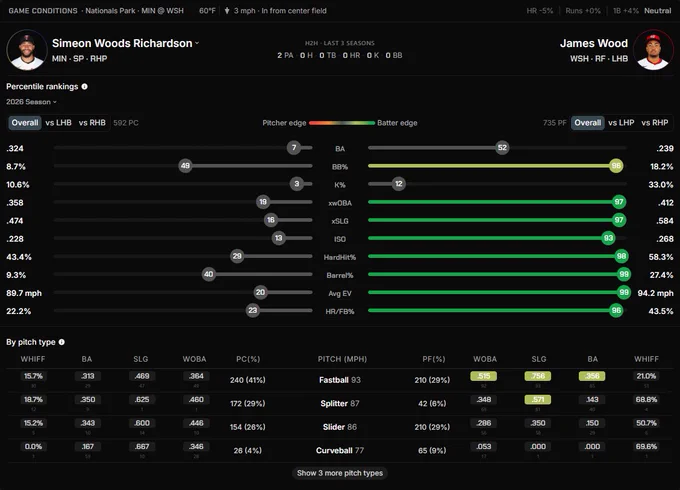Click the Nationals Park MIN @ WSH text
680x490 pixels.
point(134,11)
